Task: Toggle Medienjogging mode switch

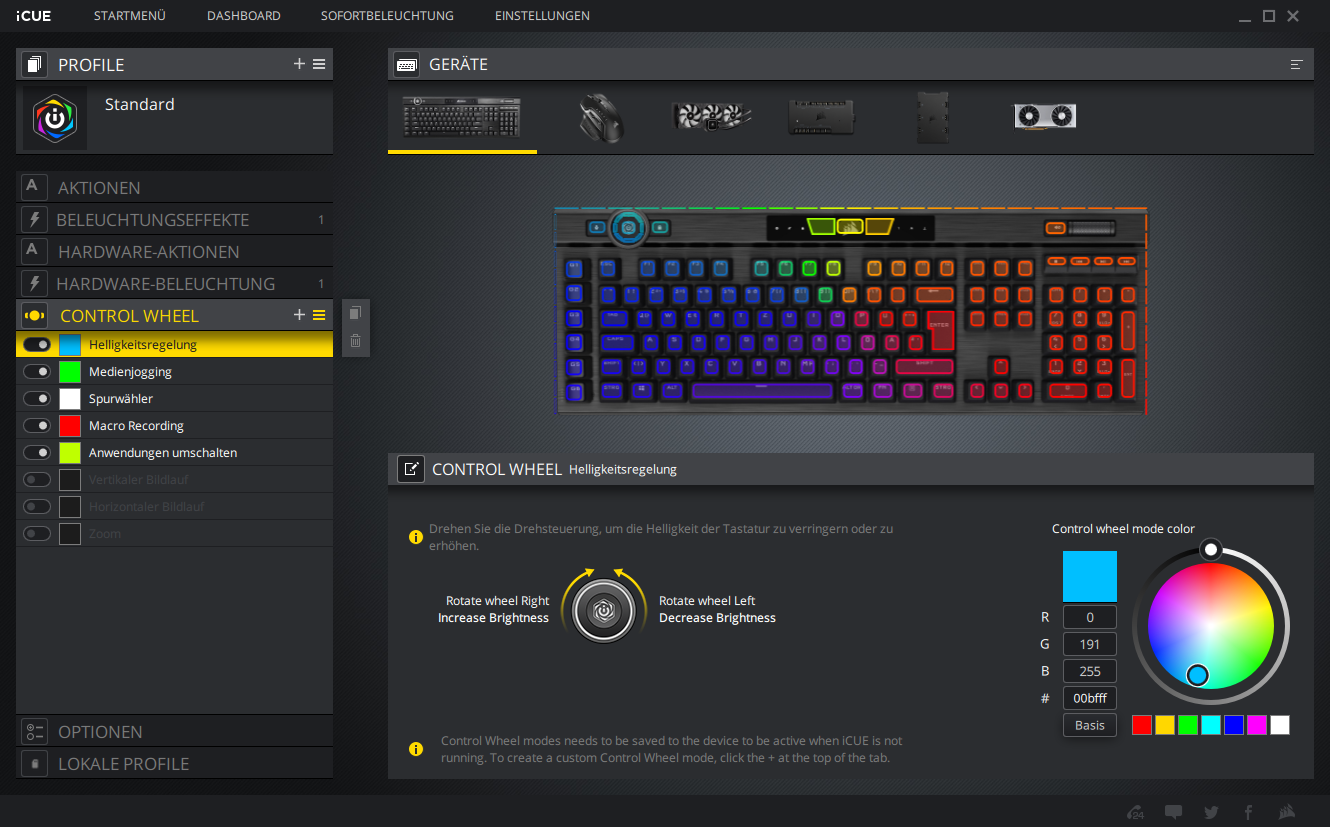Action: [37, 371]
